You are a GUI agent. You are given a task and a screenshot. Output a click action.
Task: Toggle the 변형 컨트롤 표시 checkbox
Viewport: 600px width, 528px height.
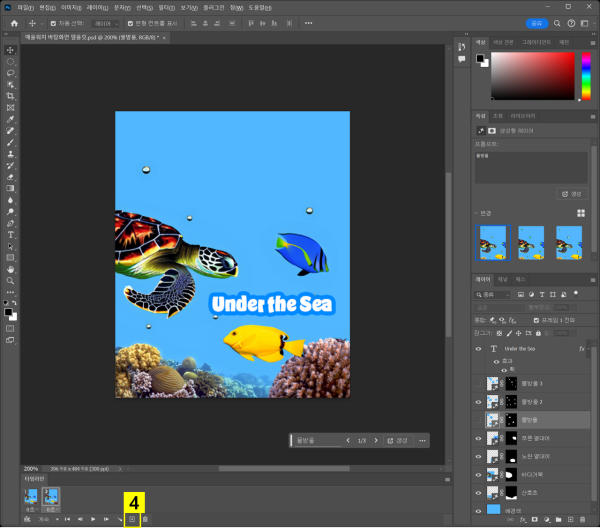click(129, 22)
